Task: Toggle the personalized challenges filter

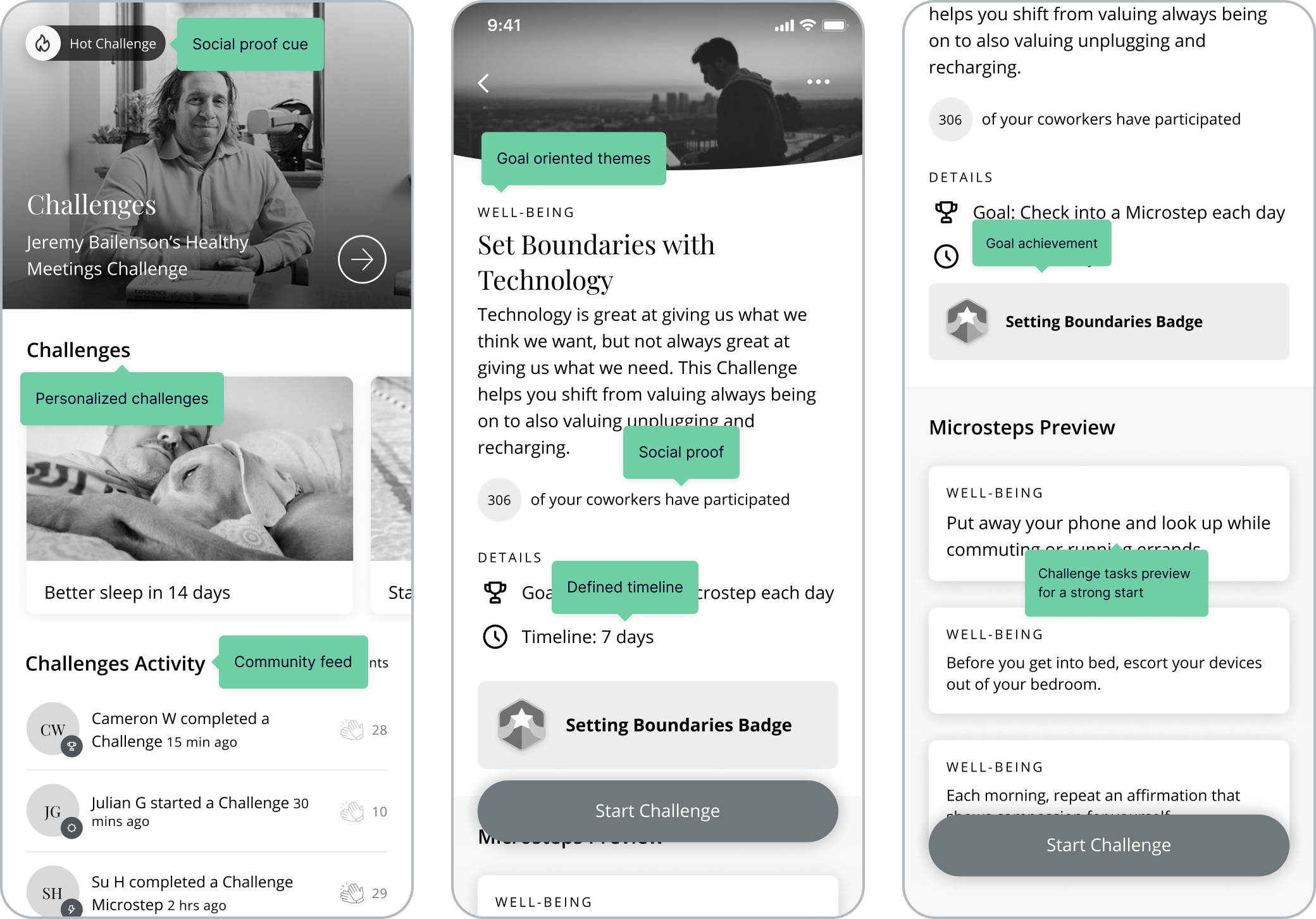Action: 121,398
